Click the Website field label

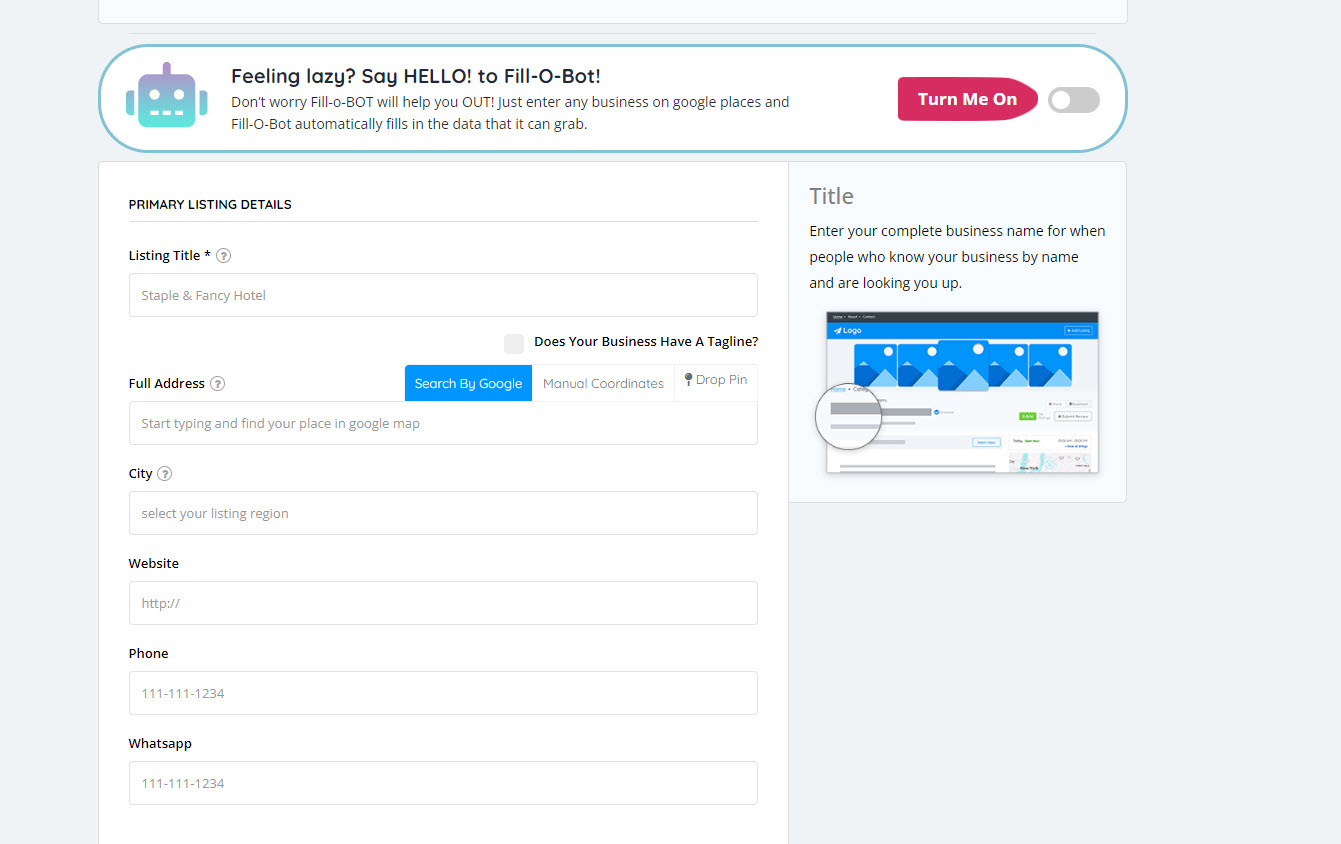(x=154, y=564)
